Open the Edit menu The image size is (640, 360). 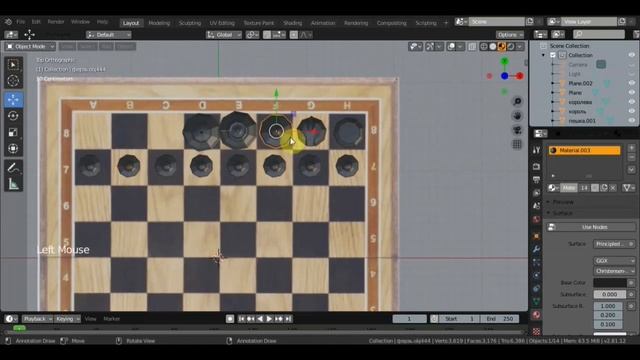click(36, 22)
